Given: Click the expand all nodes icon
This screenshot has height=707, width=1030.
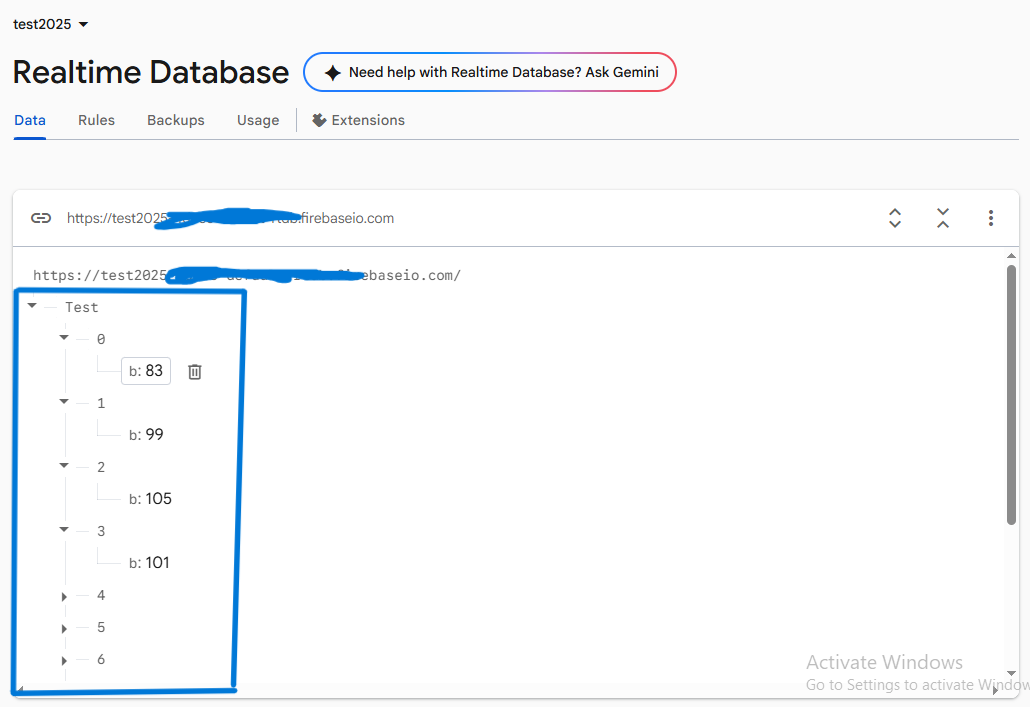Looking at the screenshot, I should (x=895, y=218).
